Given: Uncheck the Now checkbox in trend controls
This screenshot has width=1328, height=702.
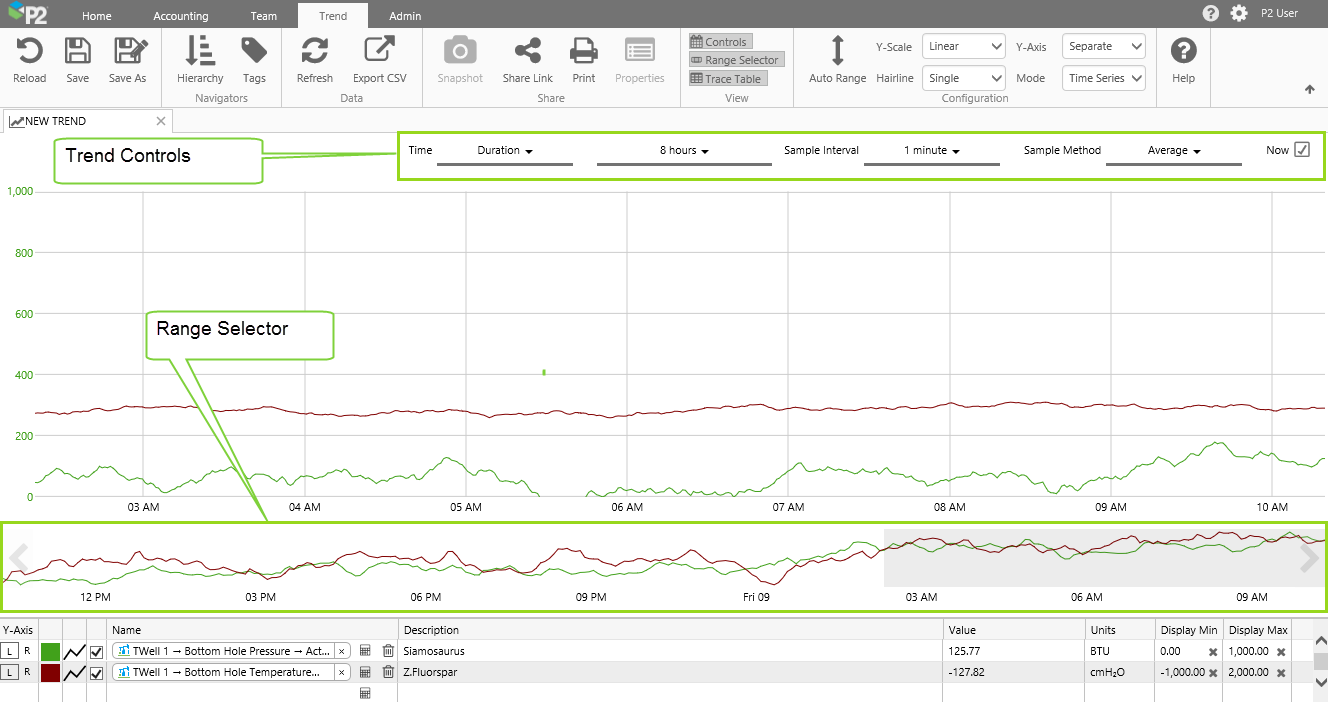Looking at the screenshot, I should pos(1301,150).
